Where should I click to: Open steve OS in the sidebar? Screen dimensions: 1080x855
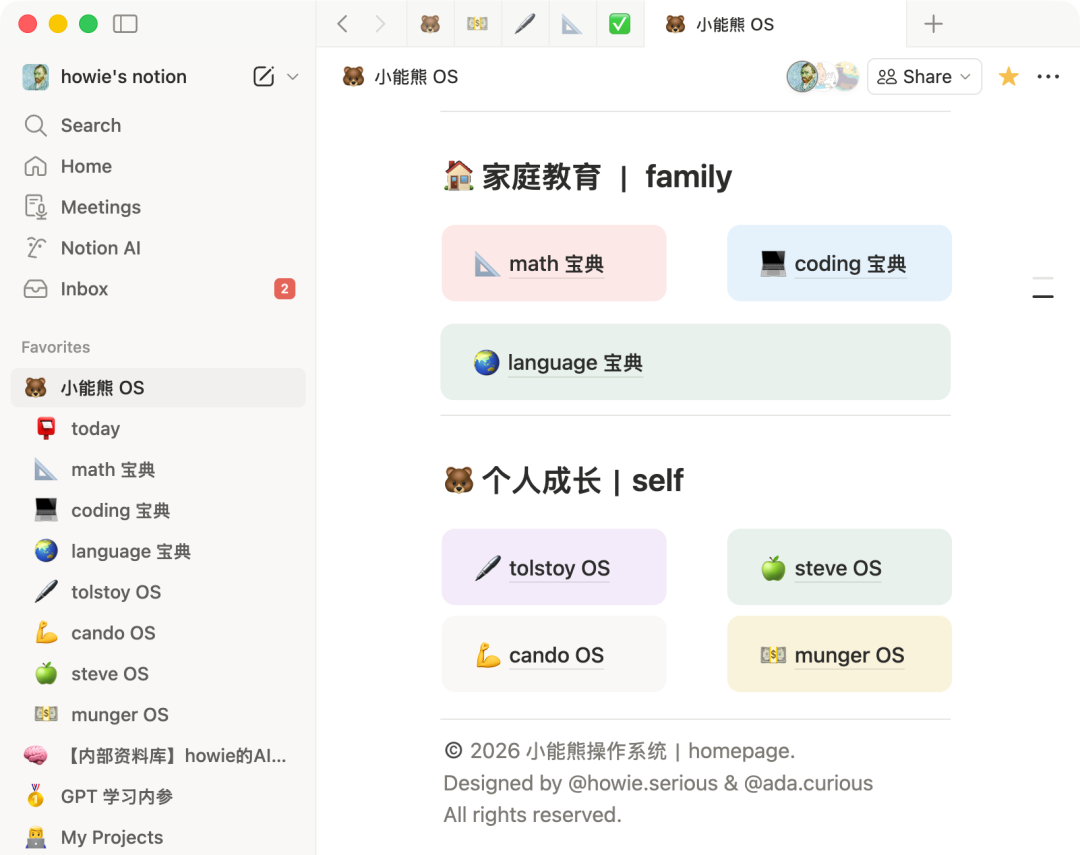click(158, 674)
